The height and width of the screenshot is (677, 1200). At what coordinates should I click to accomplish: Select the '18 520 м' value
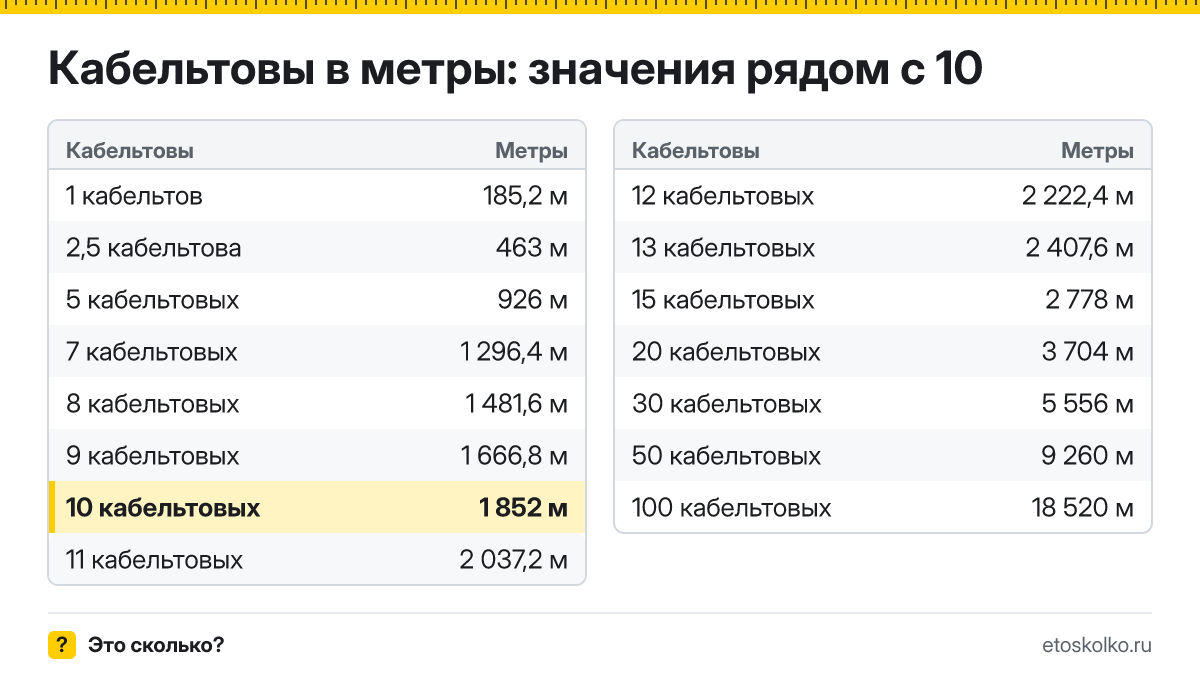[x=1083, y=508]
